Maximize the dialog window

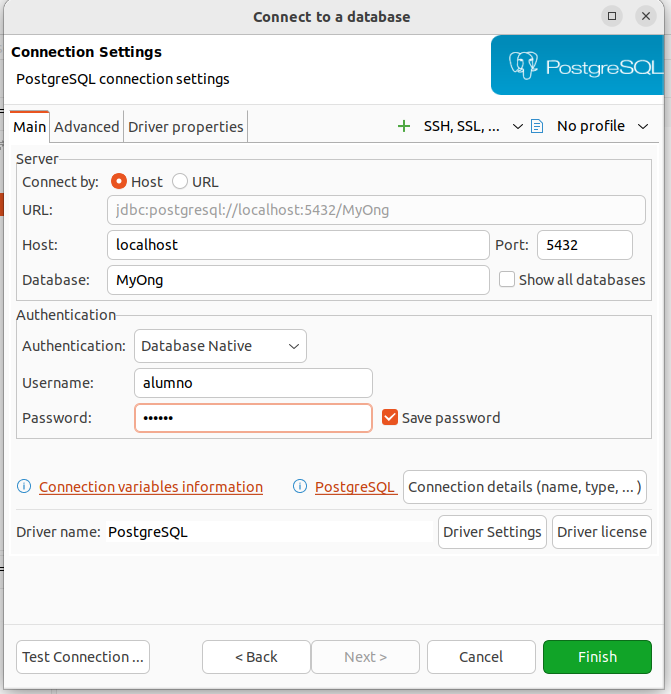(612, 16)
